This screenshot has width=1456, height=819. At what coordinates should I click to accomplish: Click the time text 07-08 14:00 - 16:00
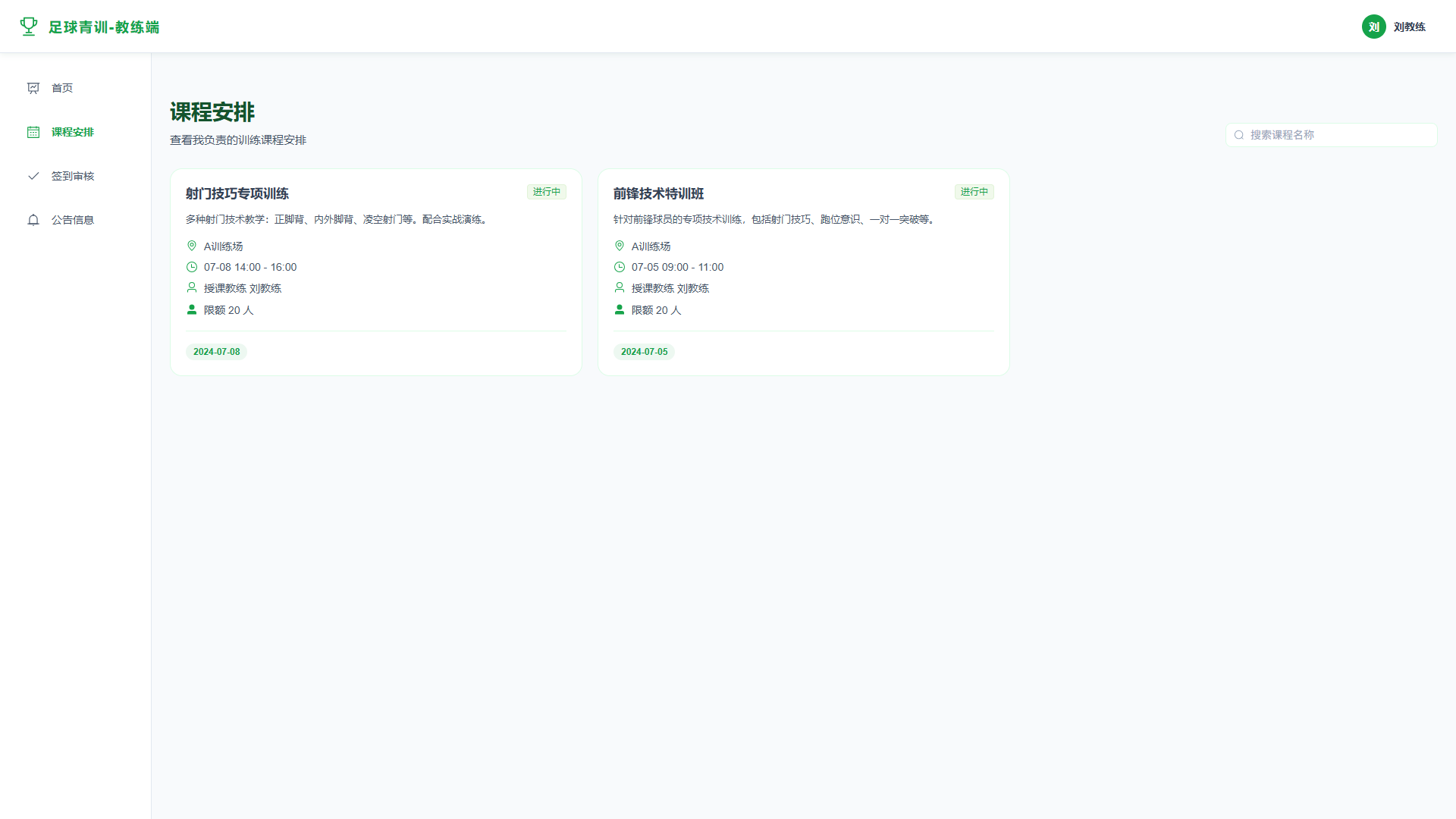tap(250, 267)
